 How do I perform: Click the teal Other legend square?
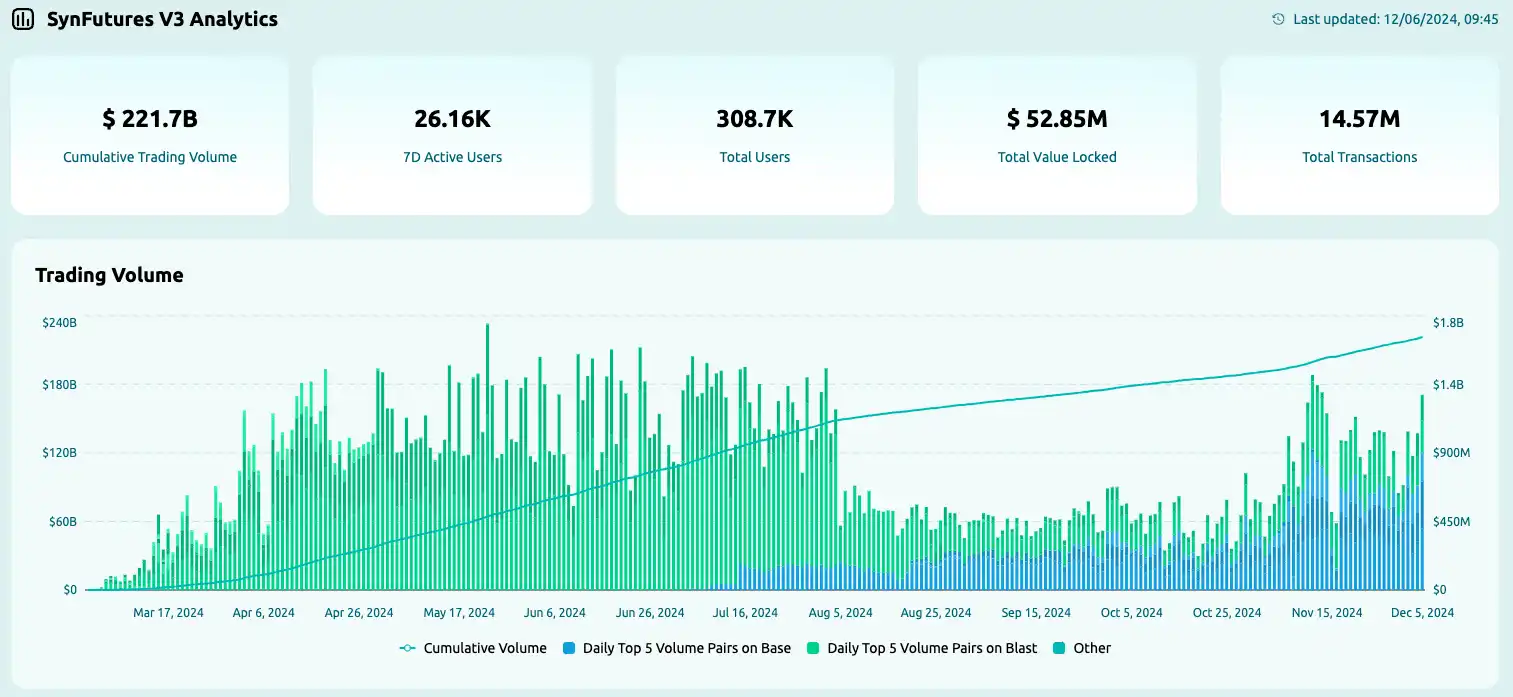pyautogui.click(x=1060, y=648)
